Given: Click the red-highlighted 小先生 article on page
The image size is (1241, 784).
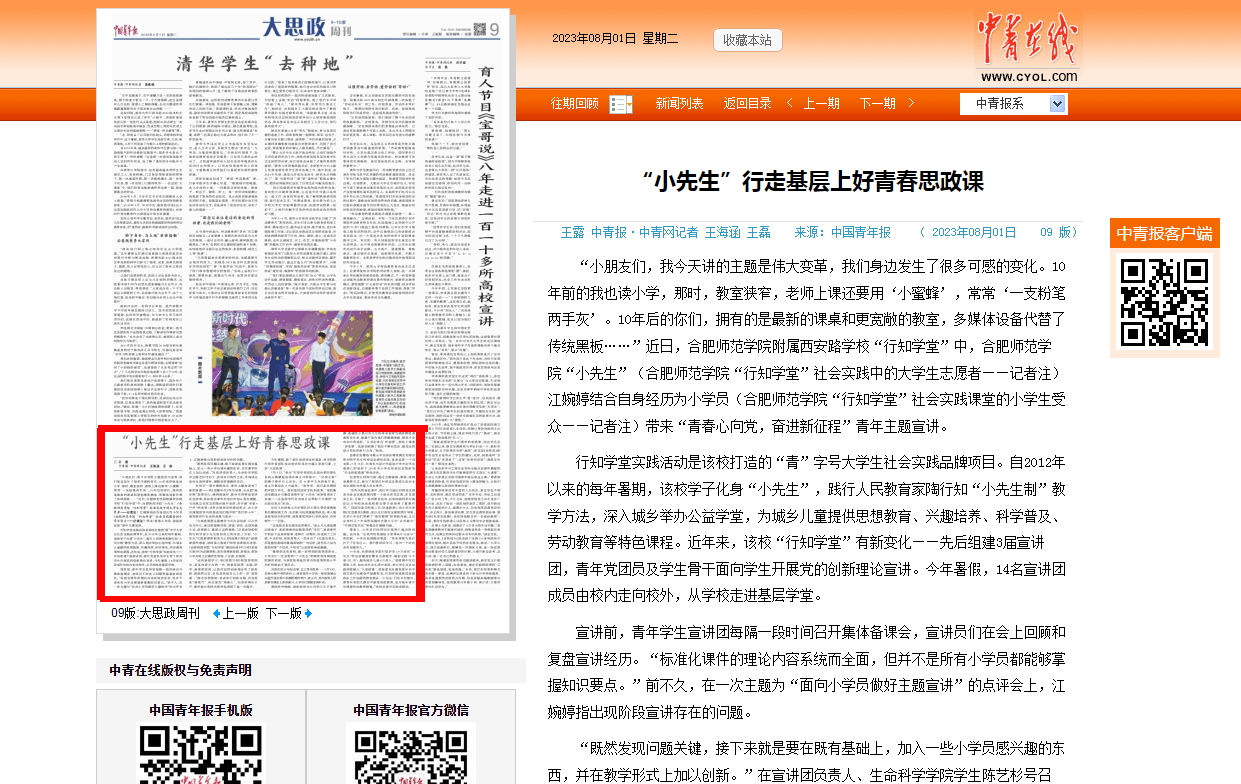Looking at the screenshot, I should tap(262, 514).
